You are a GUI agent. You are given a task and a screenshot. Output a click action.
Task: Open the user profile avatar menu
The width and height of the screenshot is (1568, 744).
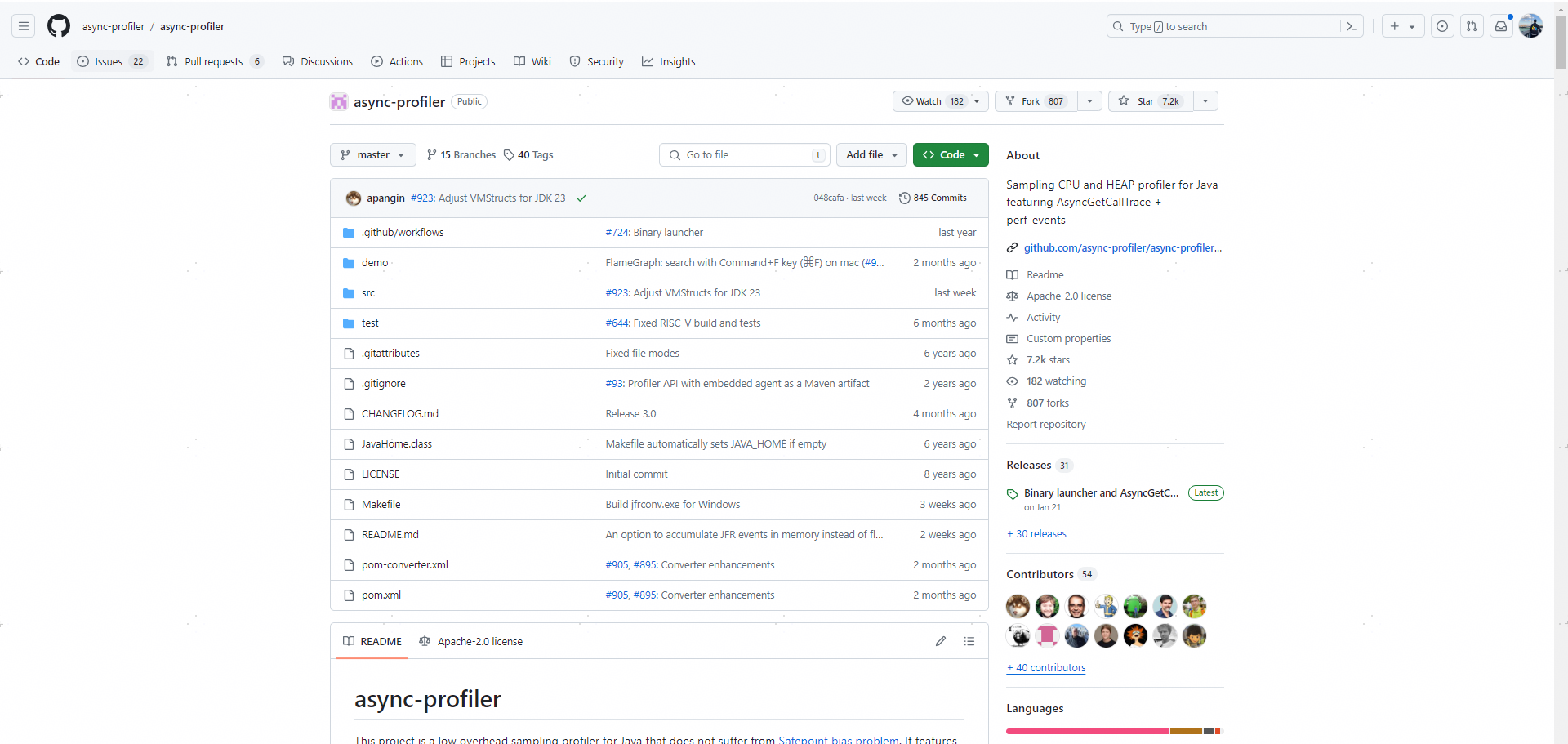[x=1530, y=26]
